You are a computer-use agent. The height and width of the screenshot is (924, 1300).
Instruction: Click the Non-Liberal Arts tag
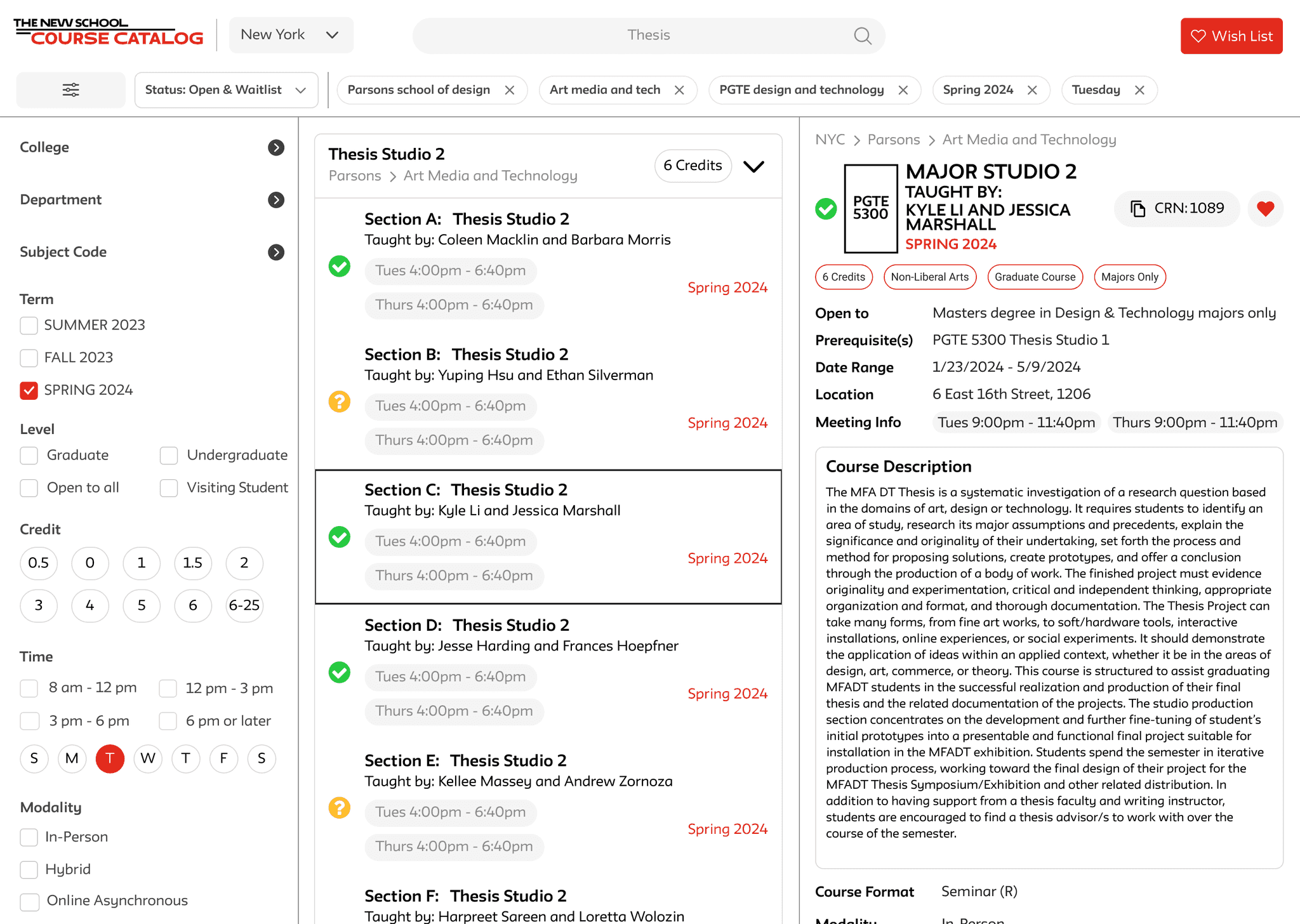point(930,277)
